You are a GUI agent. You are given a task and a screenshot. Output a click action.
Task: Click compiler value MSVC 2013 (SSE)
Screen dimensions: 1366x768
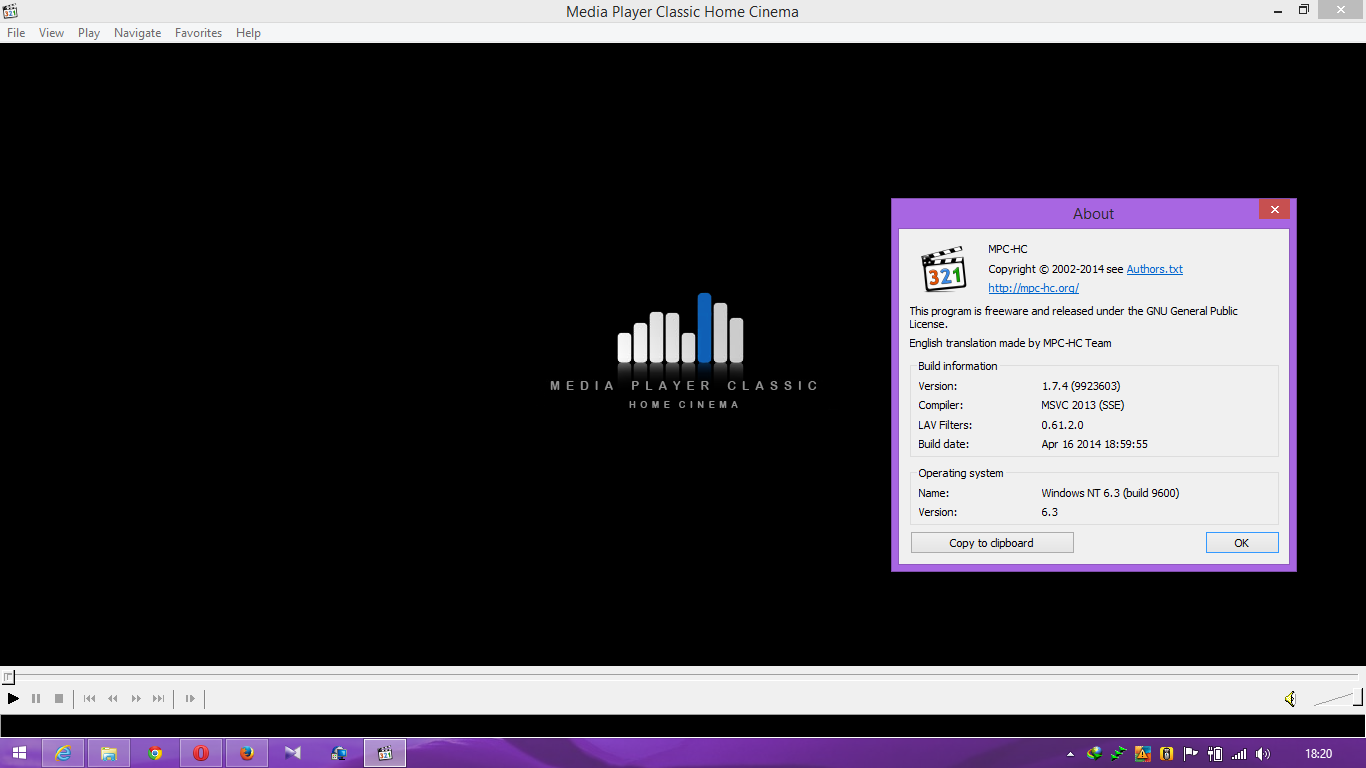click(x=1083, y=405)
